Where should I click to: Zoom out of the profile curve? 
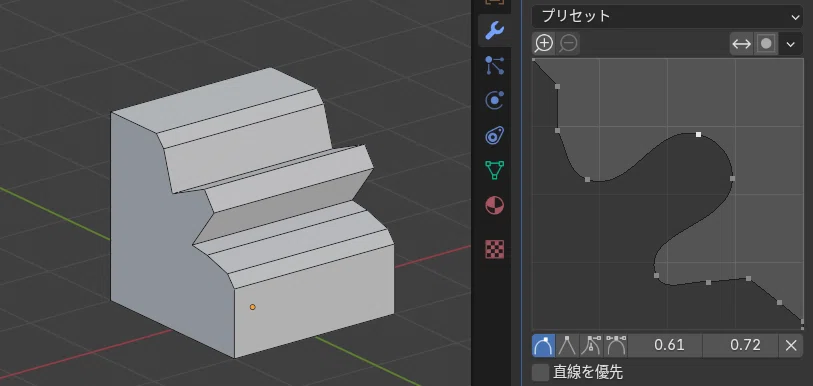pos(568,44)
